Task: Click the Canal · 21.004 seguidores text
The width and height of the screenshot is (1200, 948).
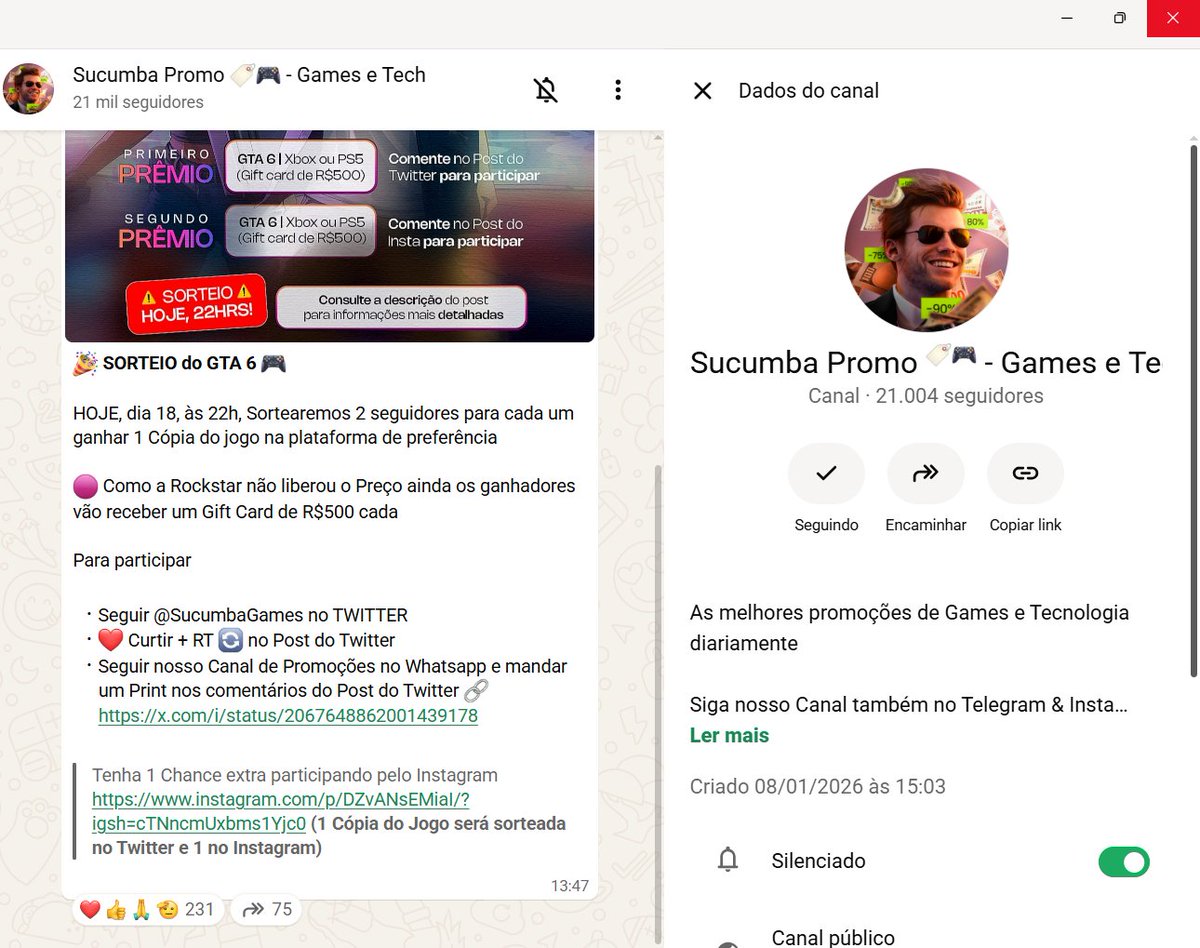Action: (x=925, y=396)
